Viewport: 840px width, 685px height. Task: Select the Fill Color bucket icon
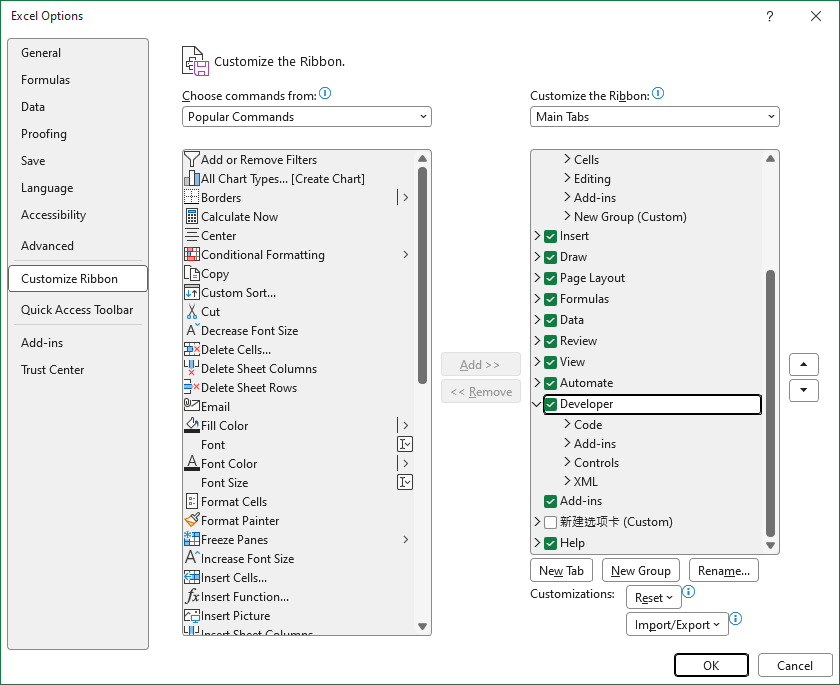point(192,425)
